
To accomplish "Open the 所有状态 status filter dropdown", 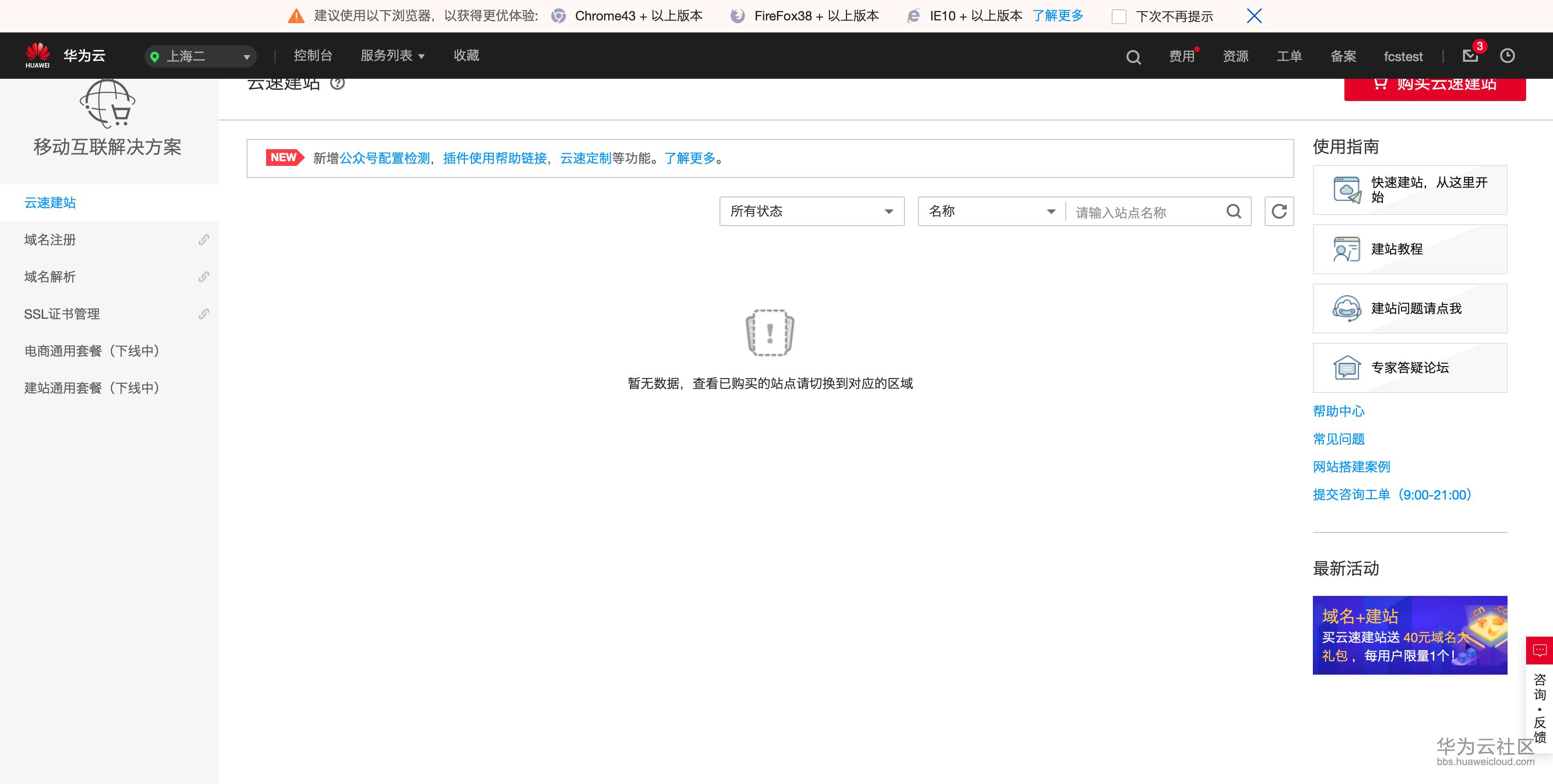I will click(x=811, y=211).
